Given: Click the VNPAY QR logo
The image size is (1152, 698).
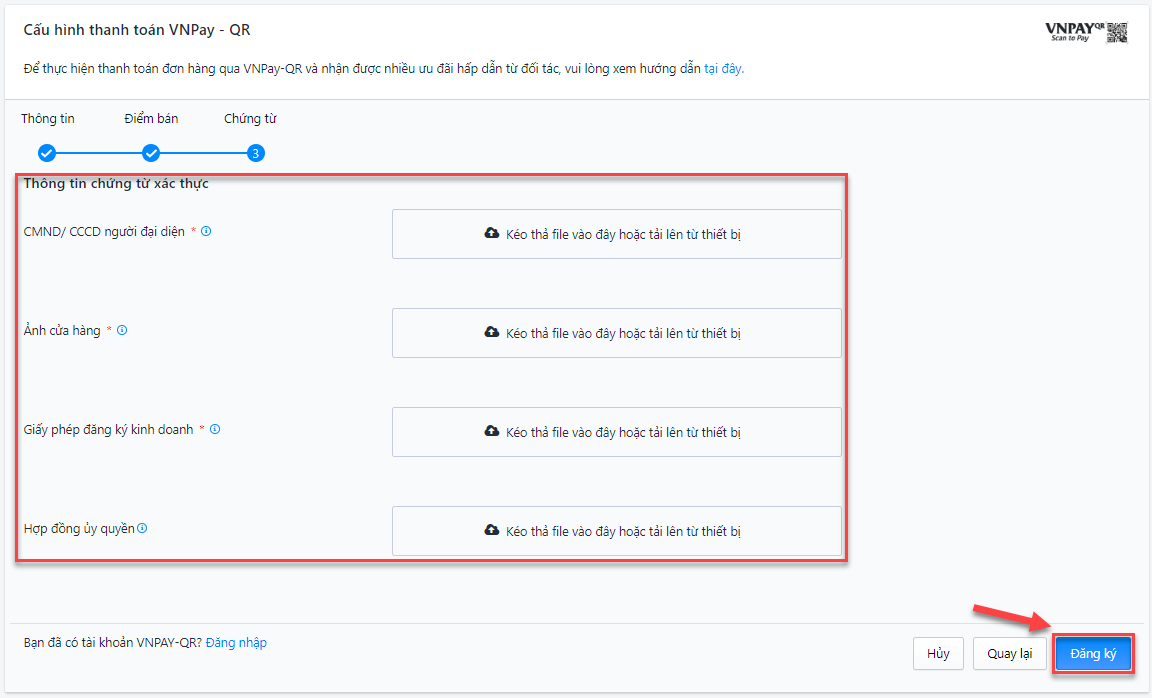Looking at the screenshot, I should coord(1086,32).
